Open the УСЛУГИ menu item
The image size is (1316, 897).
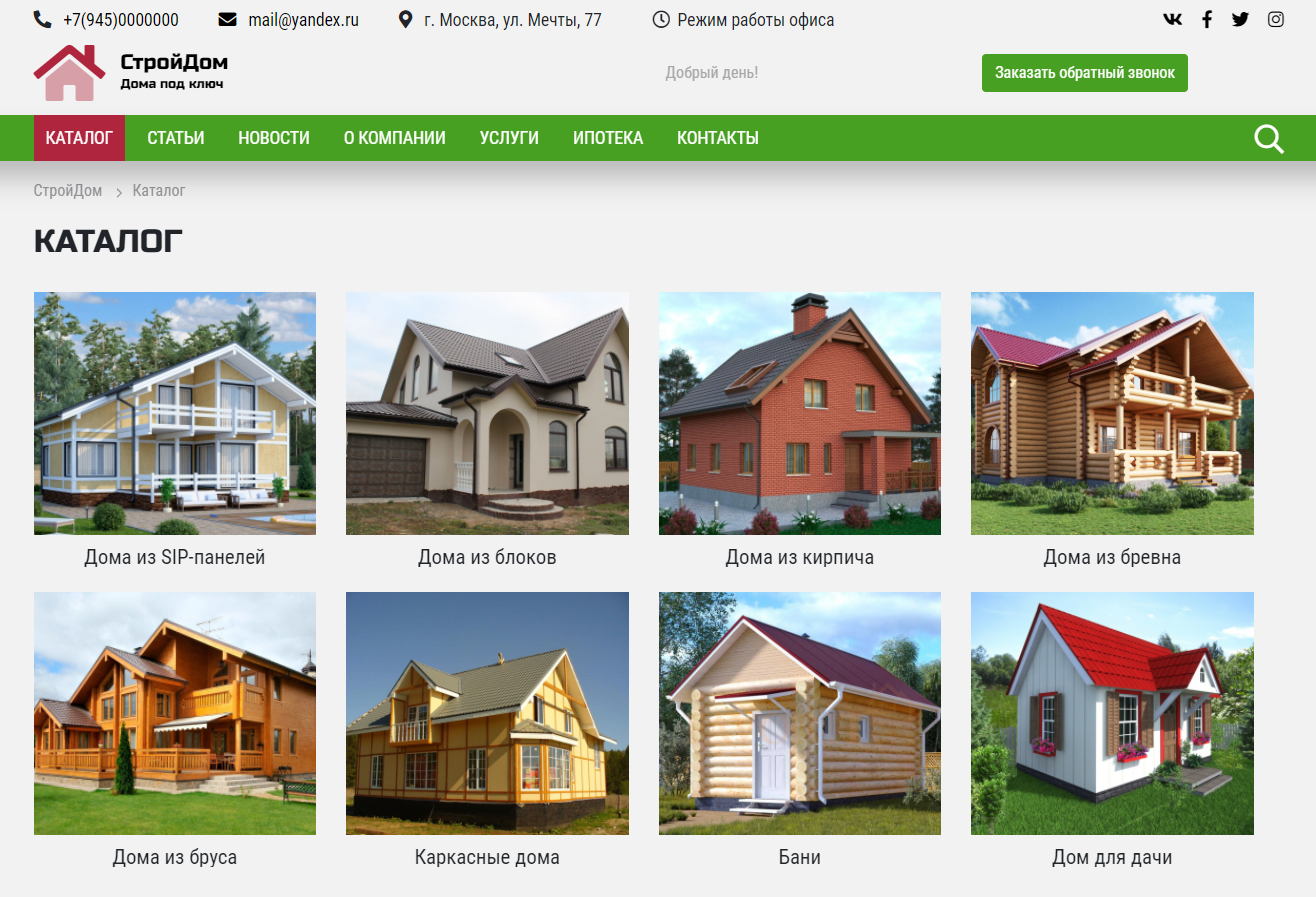point(509,138)
